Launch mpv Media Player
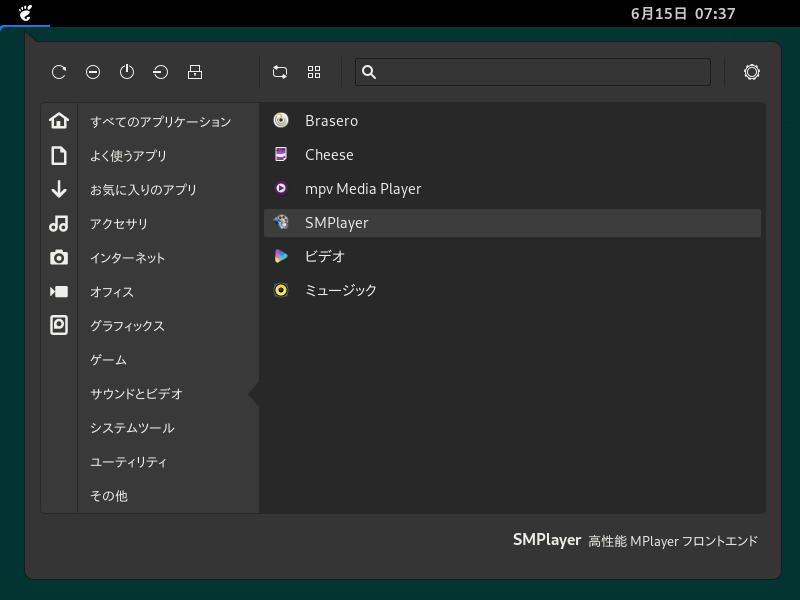 (512, 189)
